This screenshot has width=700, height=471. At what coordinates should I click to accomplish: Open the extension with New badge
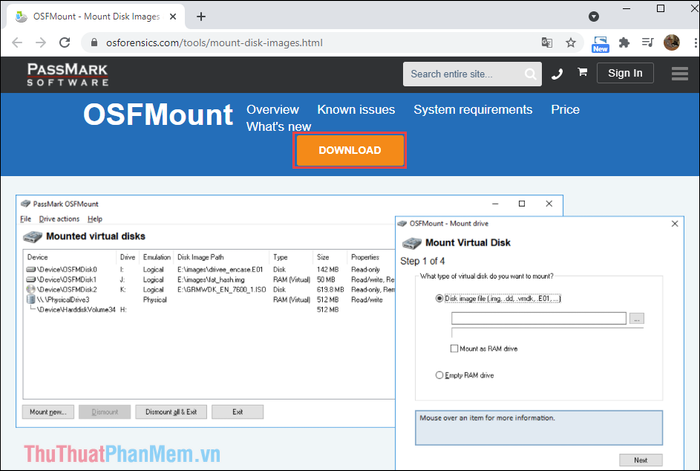[x=600, y=44]
